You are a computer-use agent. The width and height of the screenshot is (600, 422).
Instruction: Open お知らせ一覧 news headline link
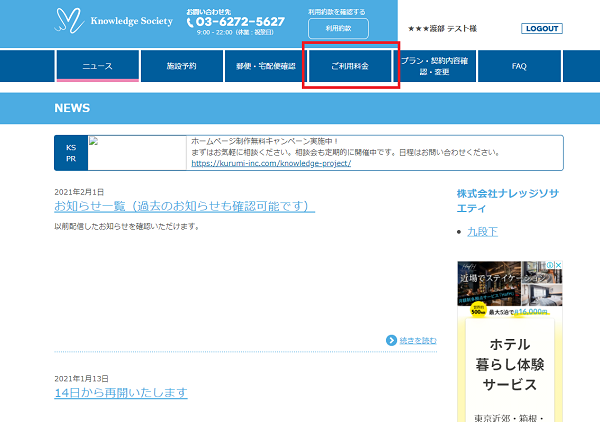click(x=184, y=206)
